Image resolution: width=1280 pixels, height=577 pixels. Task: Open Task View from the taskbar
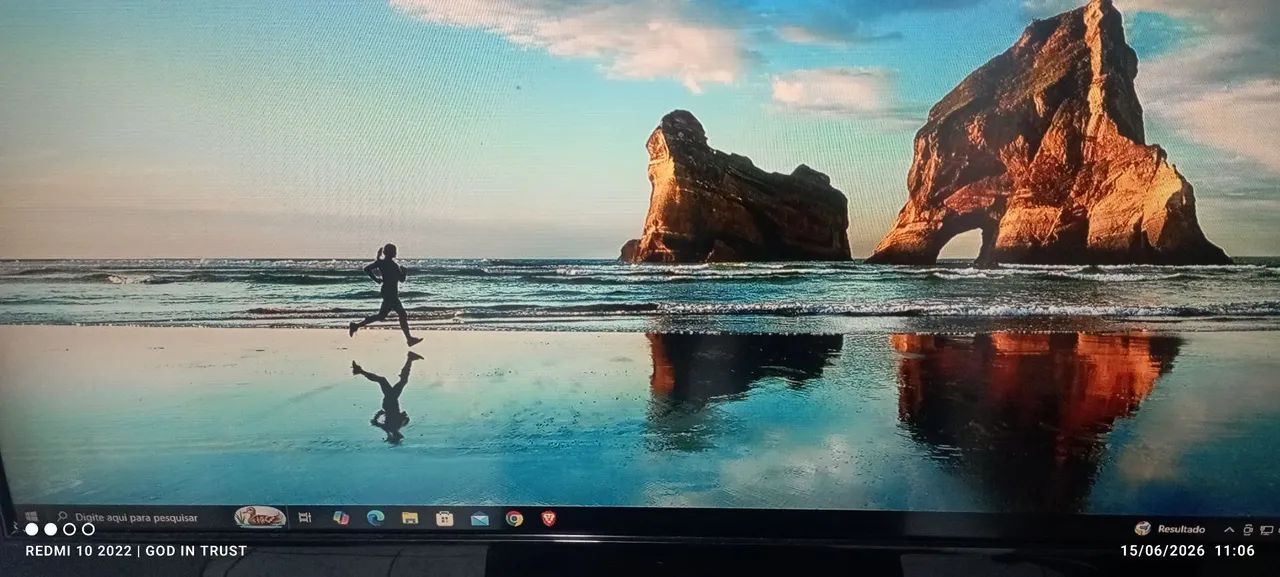305,518
